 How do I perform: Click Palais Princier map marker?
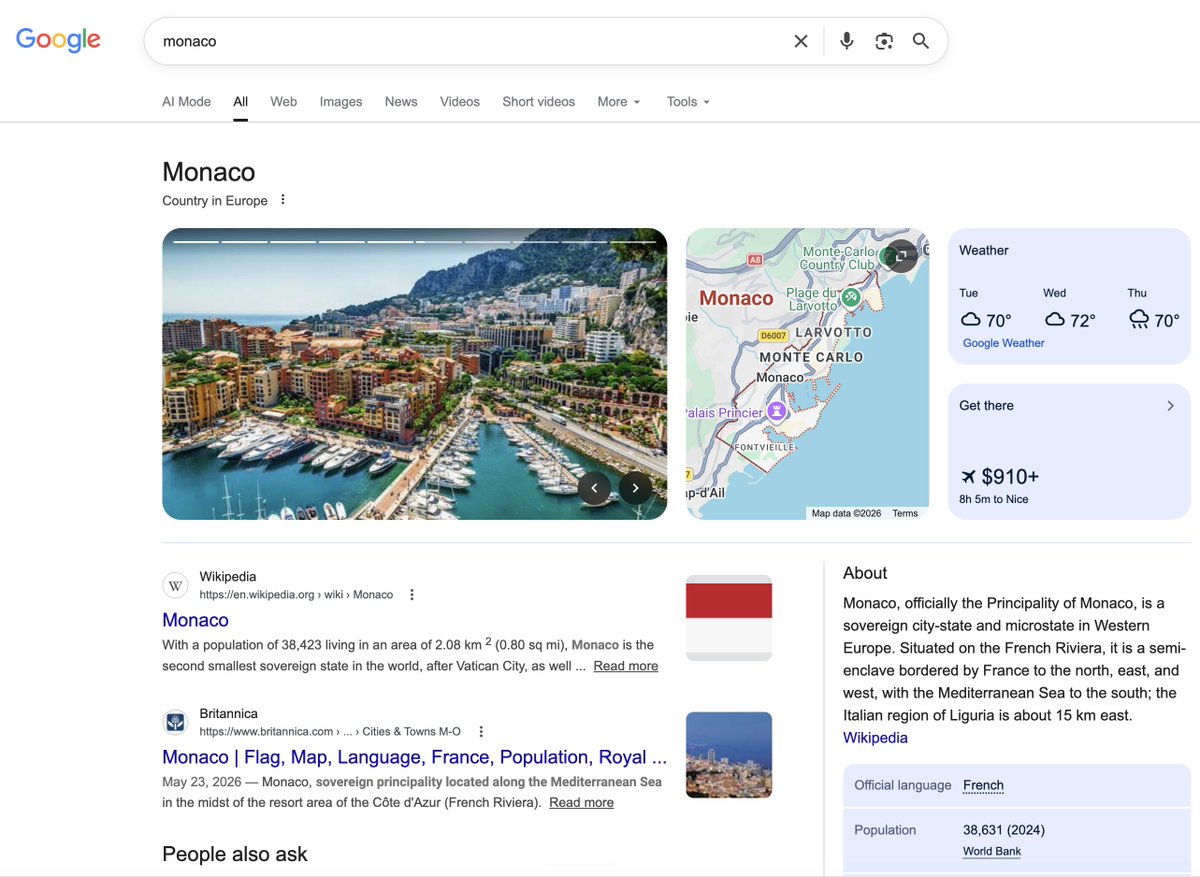pyautogui.click(x=777, y=411)
